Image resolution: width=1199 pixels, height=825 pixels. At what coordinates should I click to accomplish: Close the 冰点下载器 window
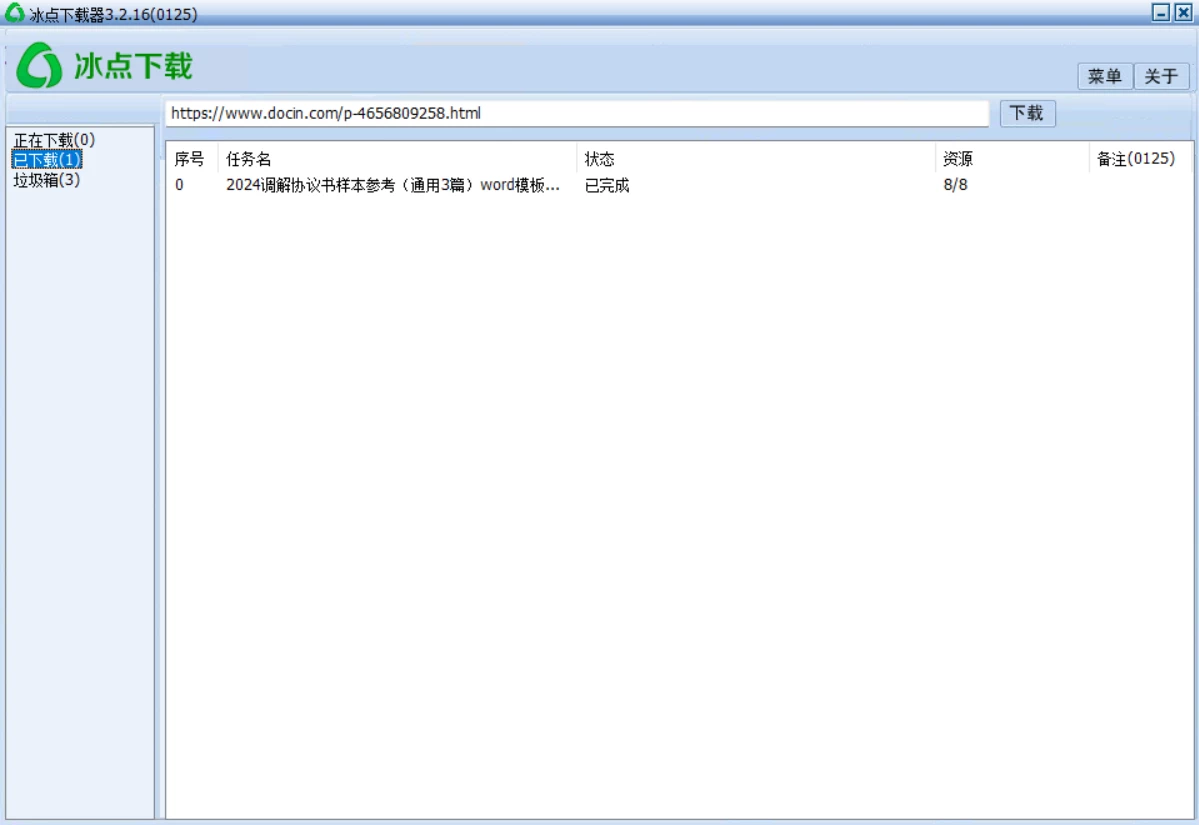coord(1183,12)
